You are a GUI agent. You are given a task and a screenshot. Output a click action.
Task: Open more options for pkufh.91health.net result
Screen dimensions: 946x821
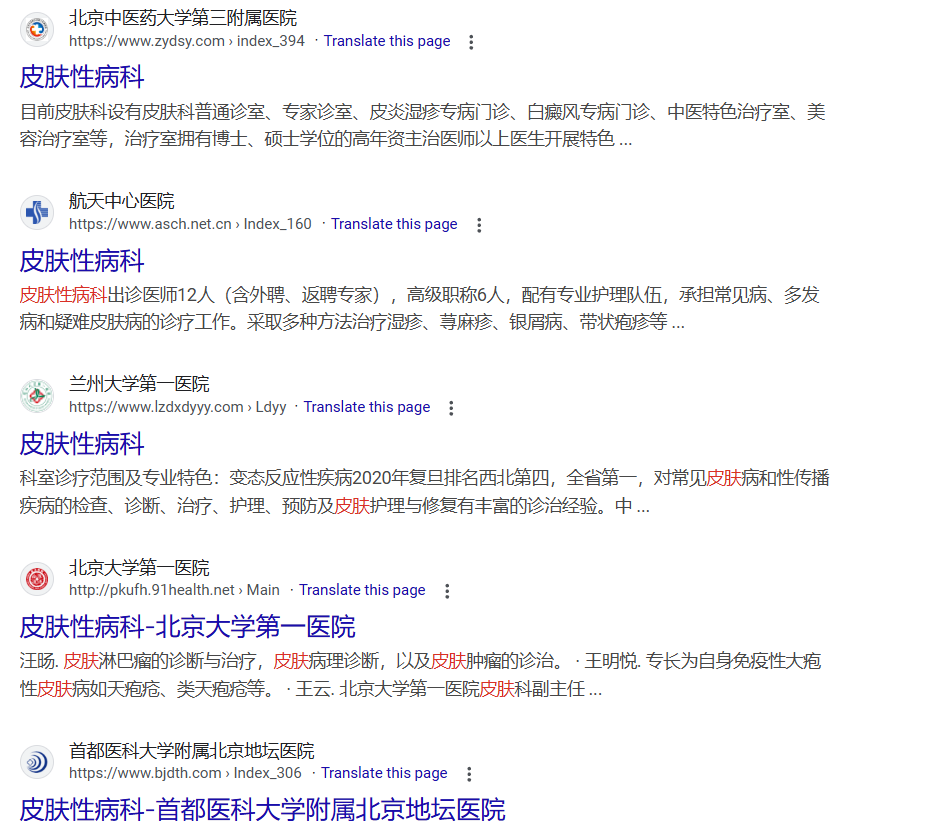tap(447, 591)
